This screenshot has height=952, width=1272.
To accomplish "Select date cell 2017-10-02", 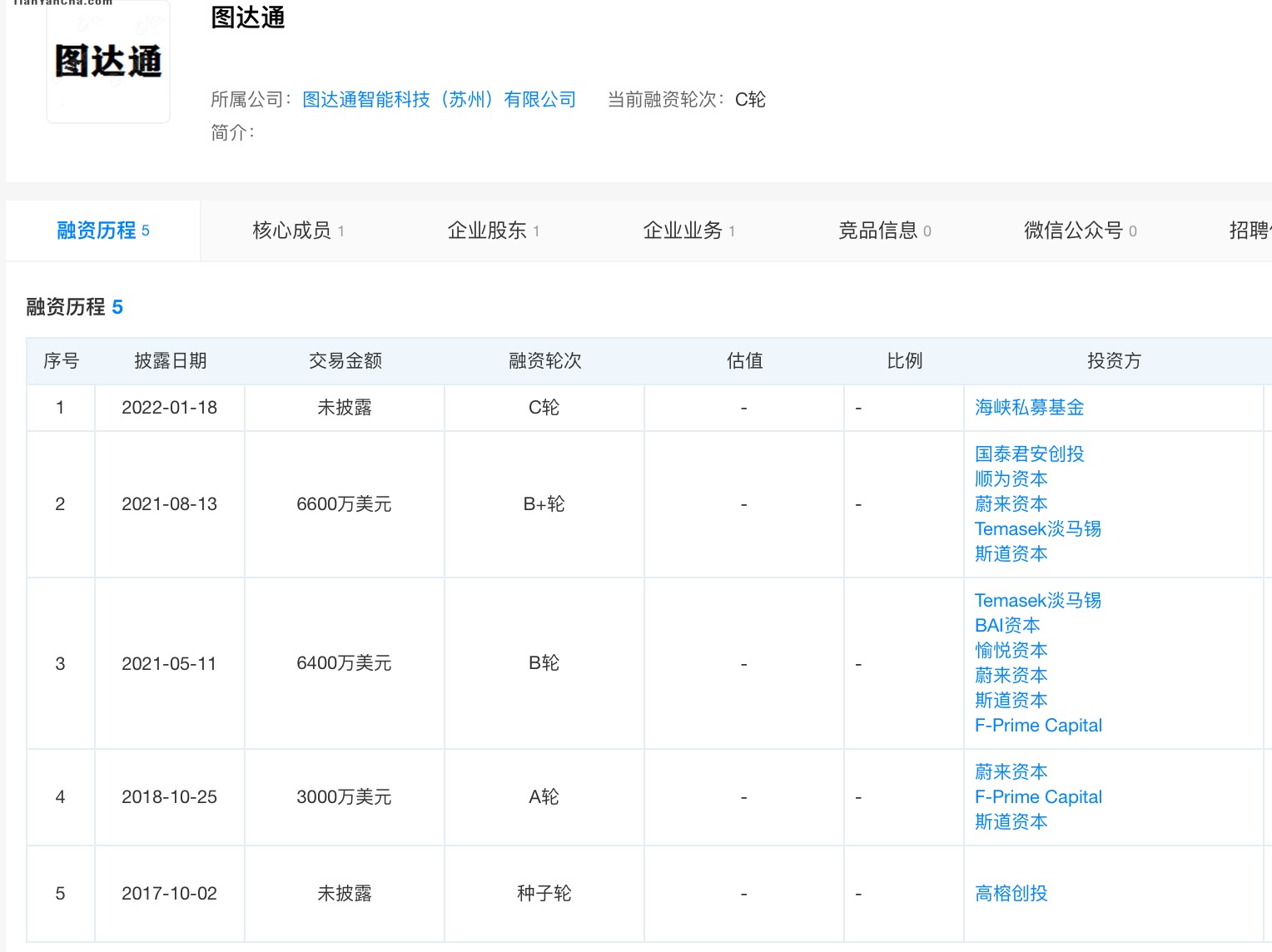I will click(170, 894).
